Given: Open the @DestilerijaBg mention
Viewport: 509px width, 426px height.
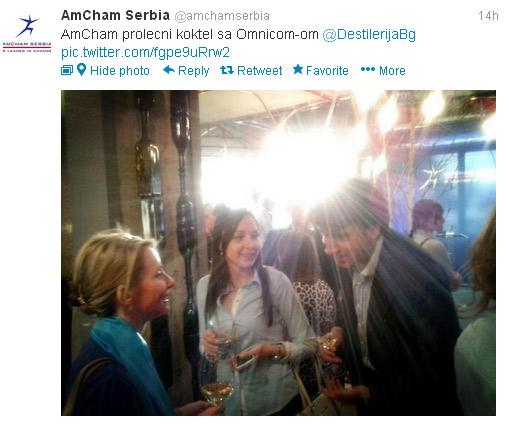Looking at the screenshot, I should 369,35.
